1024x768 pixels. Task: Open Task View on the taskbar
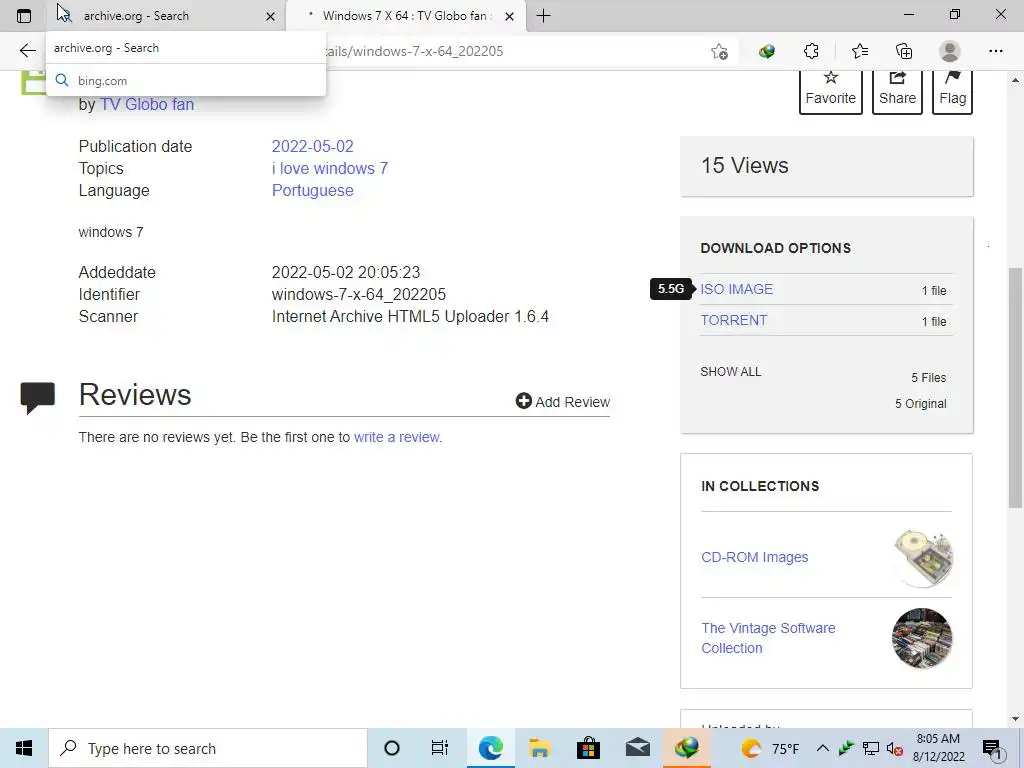click(x=440, y=748)
